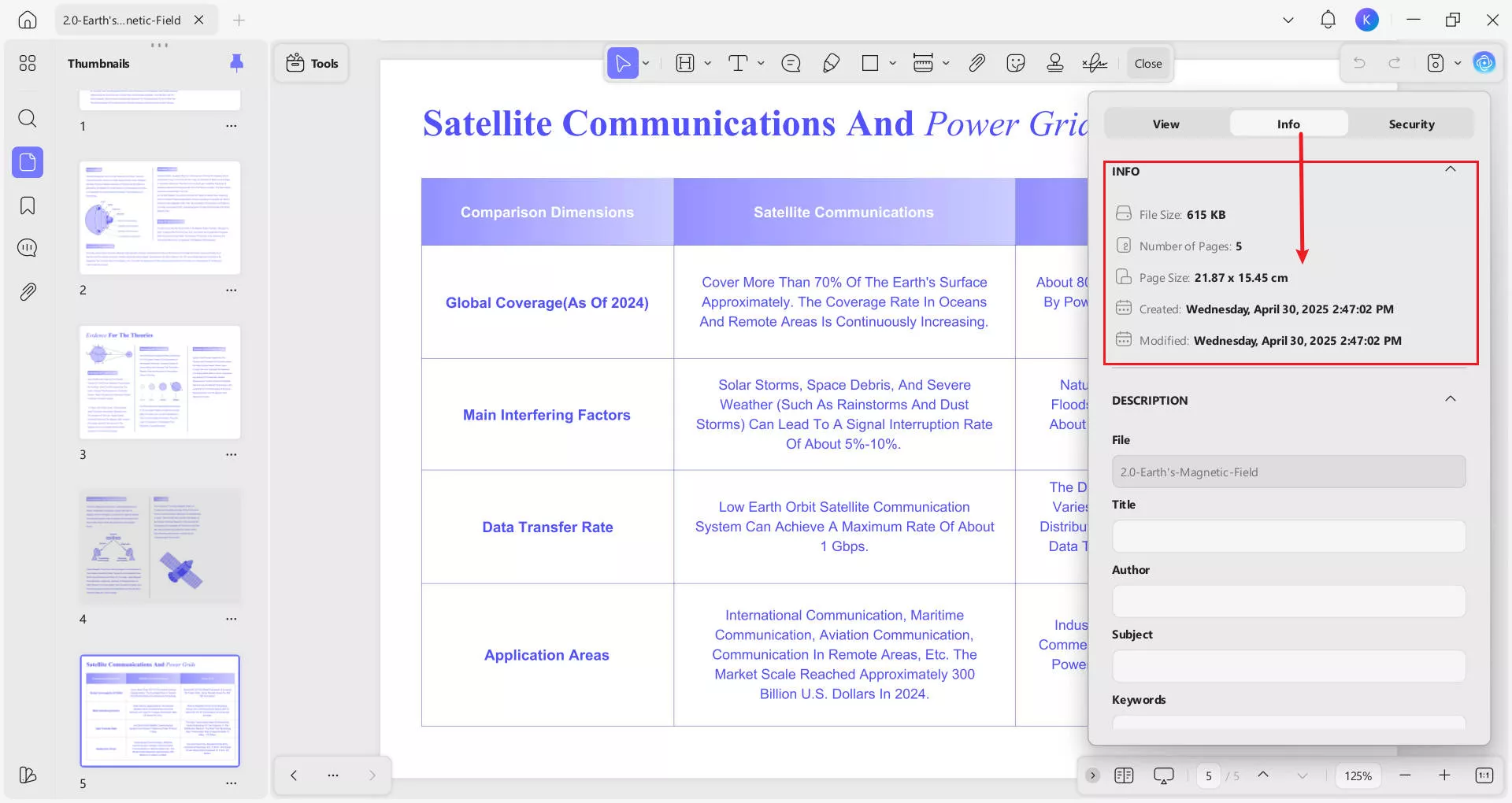This screenshot has width=1512, height=803.
Task: Open the bookmarks panel
Action: tap(28, 206)
